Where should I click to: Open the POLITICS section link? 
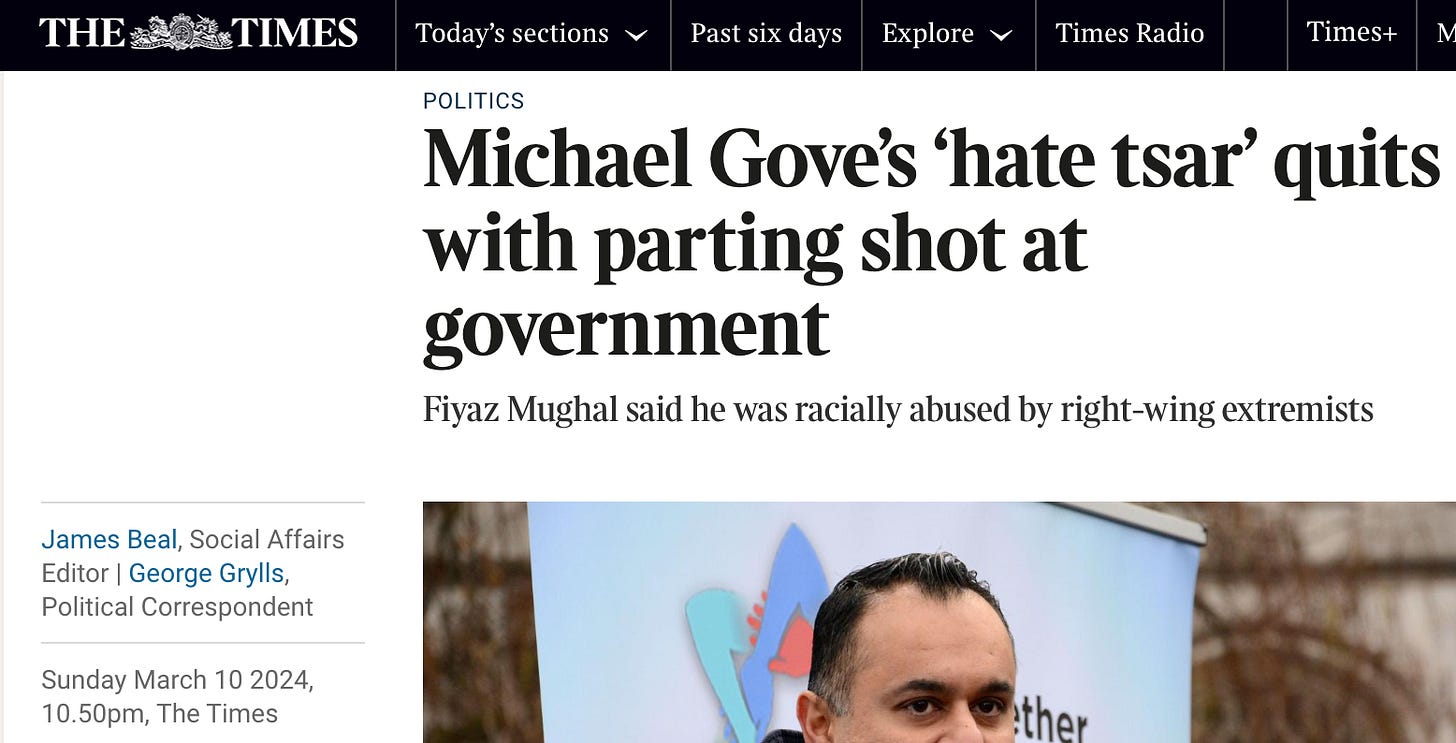pos(474,101)
